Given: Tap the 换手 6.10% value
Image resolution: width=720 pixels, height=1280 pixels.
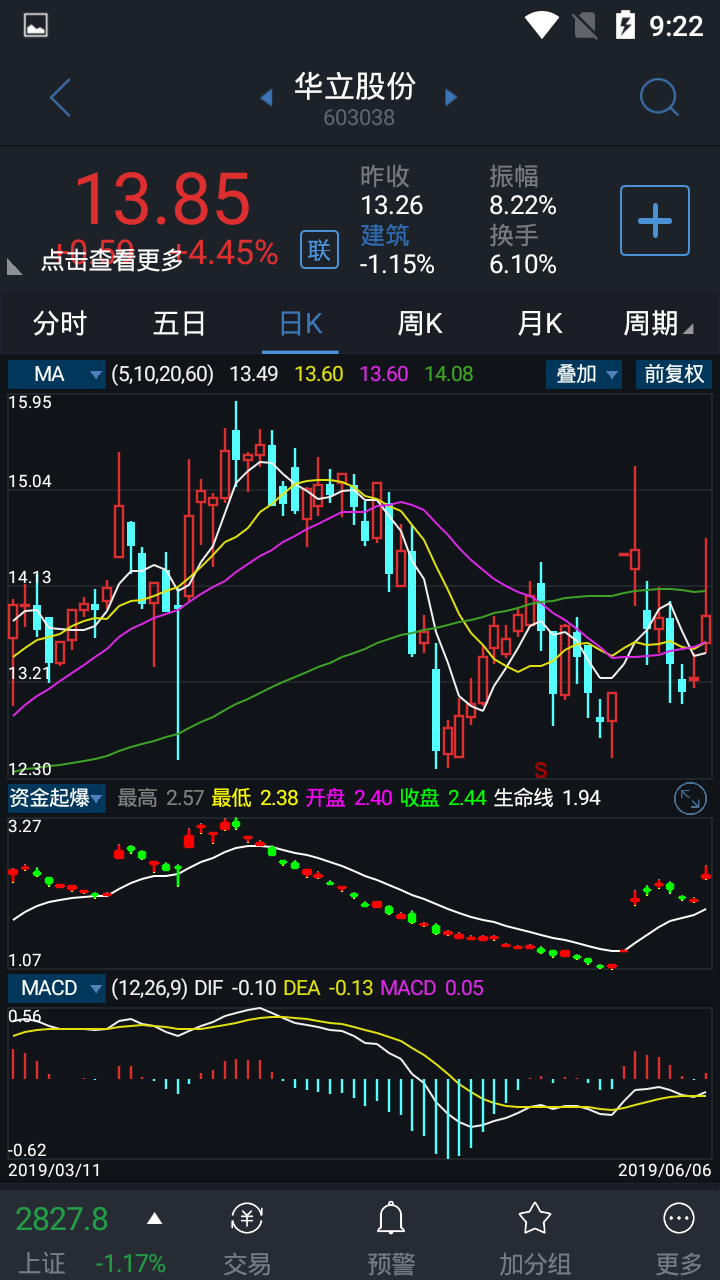Looking at the screenshot, I should tap(523, 264).
